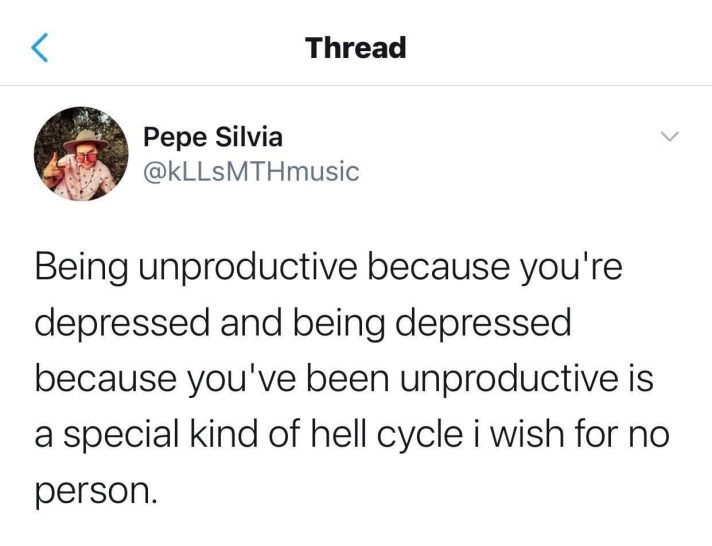
Task: Click the surname "Silvia" in the name
Action: click(x=249, y=137)
